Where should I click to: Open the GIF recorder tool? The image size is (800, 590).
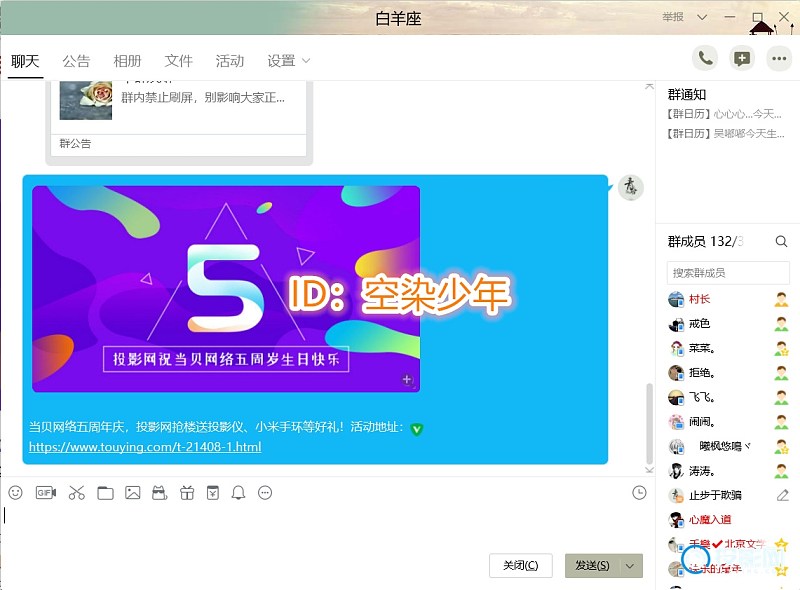click(45, 493)
